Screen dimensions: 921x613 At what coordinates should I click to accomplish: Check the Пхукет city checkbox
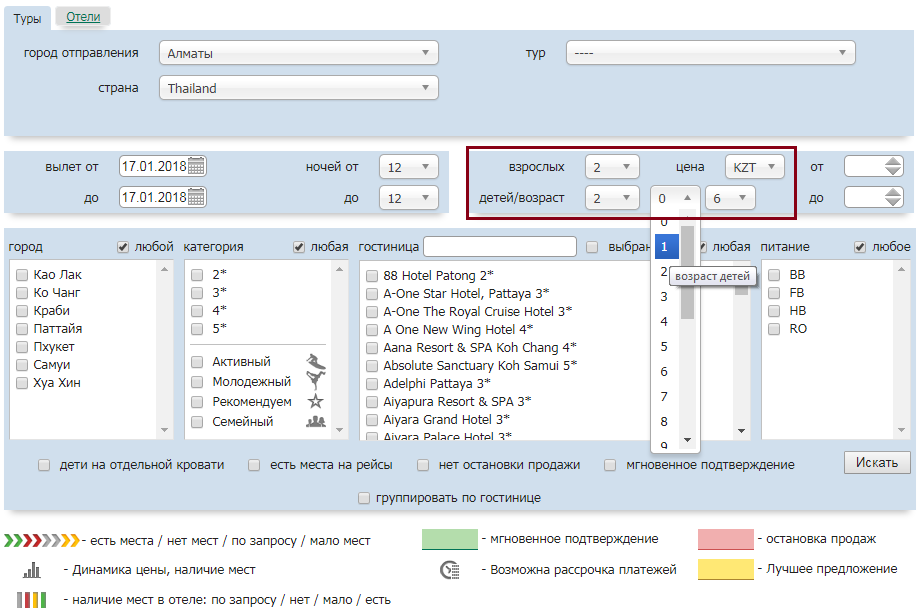click(22, 347)
